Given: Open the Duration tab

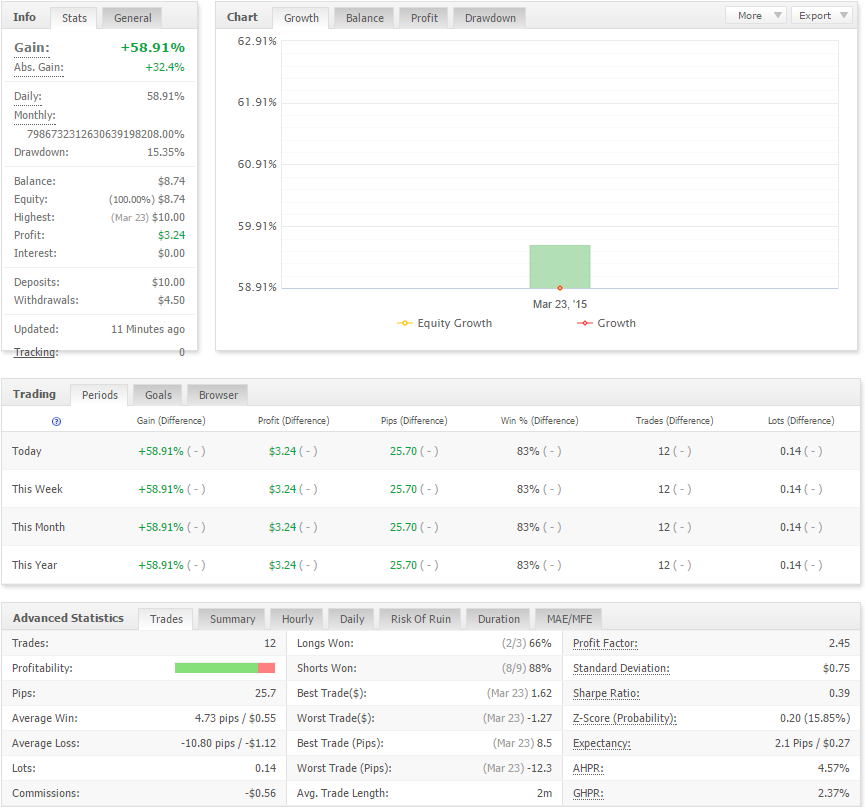Looking at the screenshot, I should point(499,619).
